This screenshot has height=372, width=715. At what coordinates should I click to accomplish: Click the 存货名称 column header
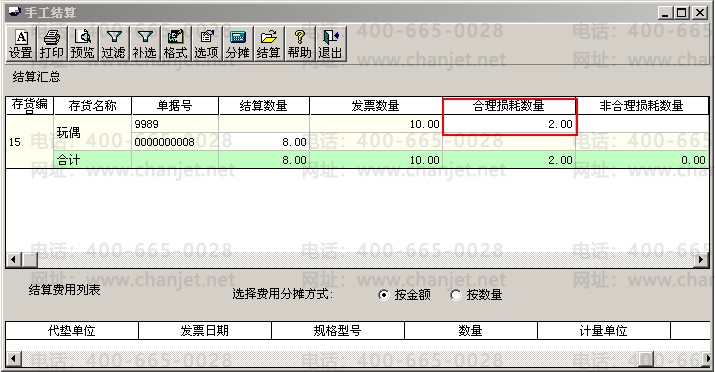93,105
